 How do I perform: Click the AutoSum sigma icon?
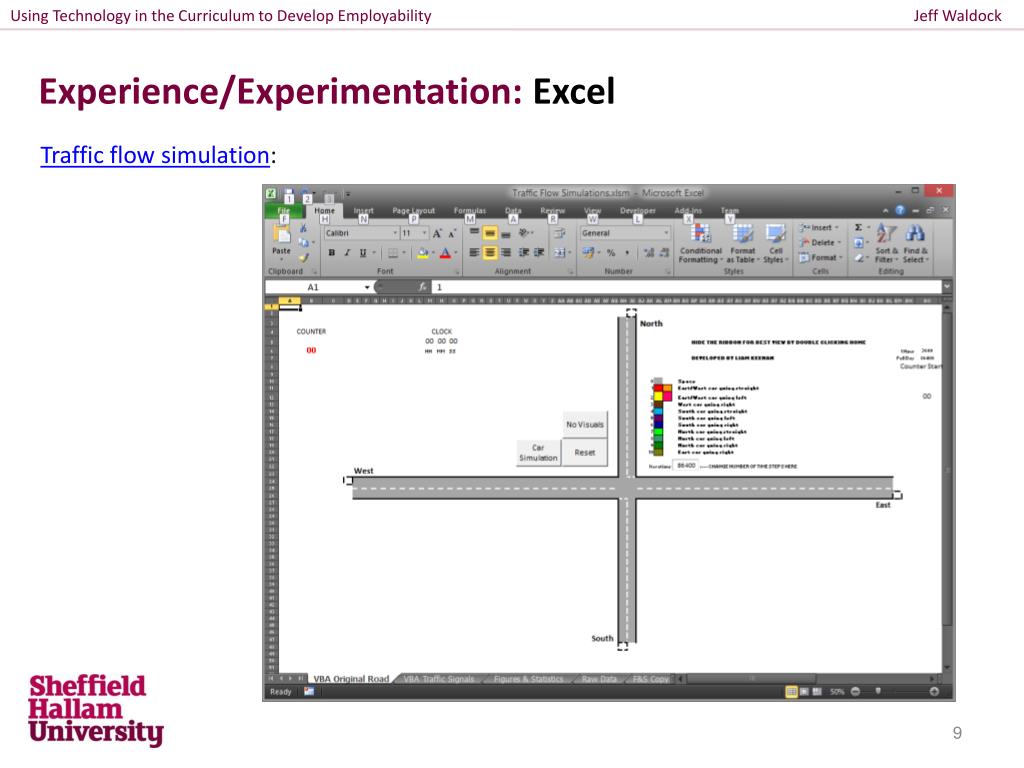pos(859,227)
